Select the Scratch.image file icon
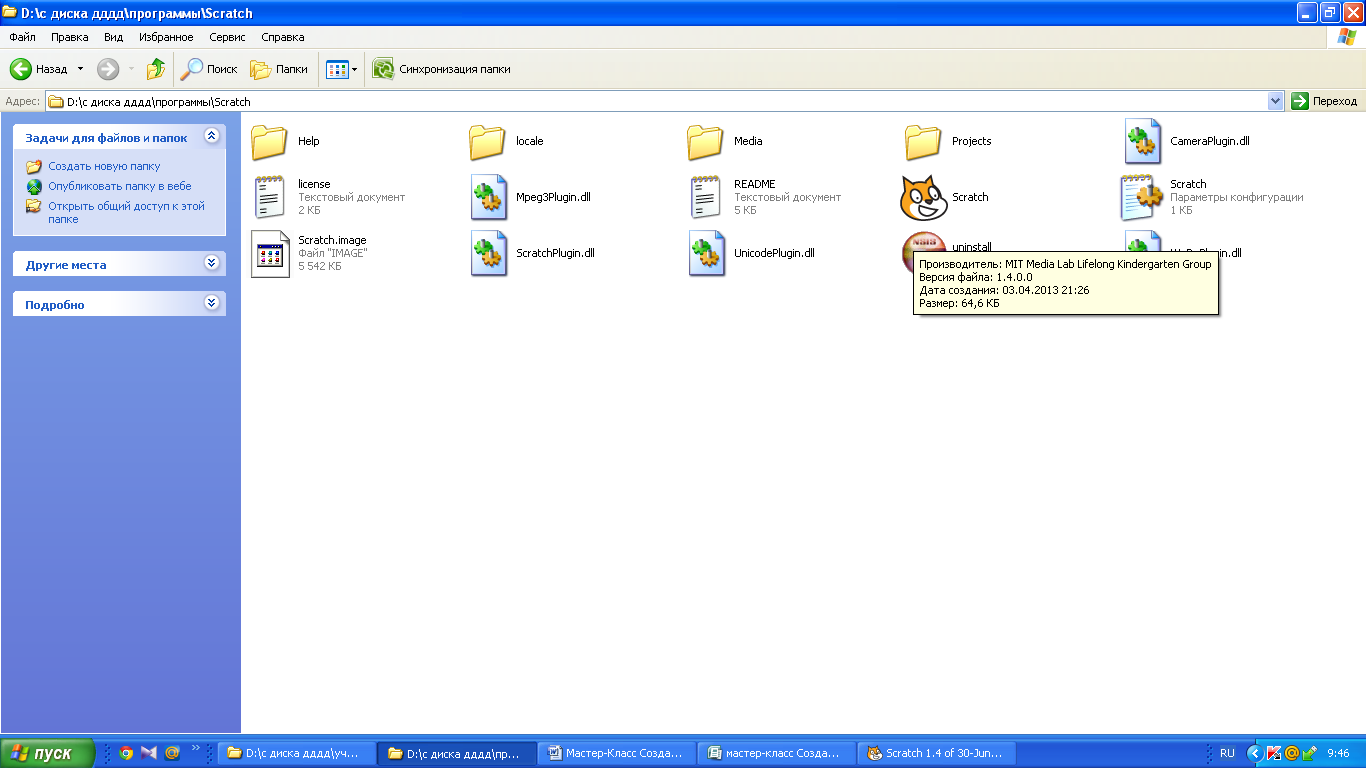The height and width of the screenshot is (768, 1366). pos(270,254)
